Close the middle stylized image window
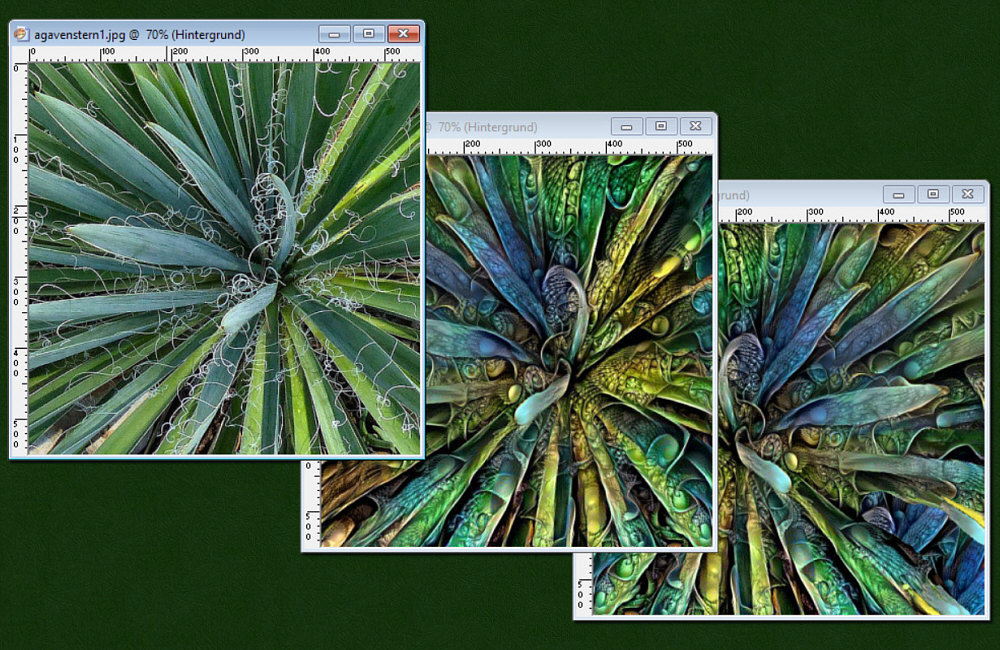The height and width of the screenshot is (650, 1000). 697,126
